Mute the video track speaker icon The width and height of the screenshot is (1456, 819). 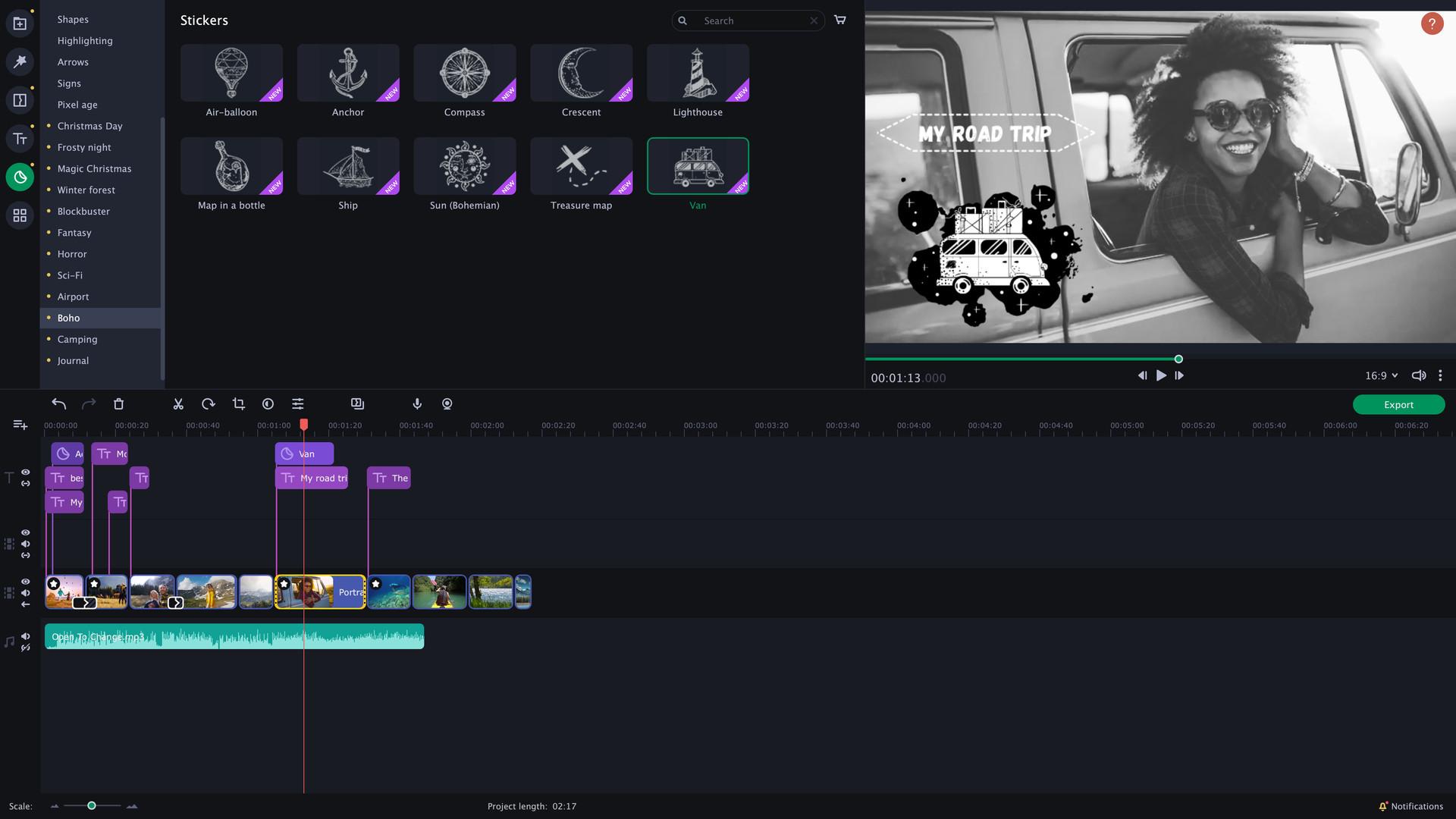[x=25, y=594]
